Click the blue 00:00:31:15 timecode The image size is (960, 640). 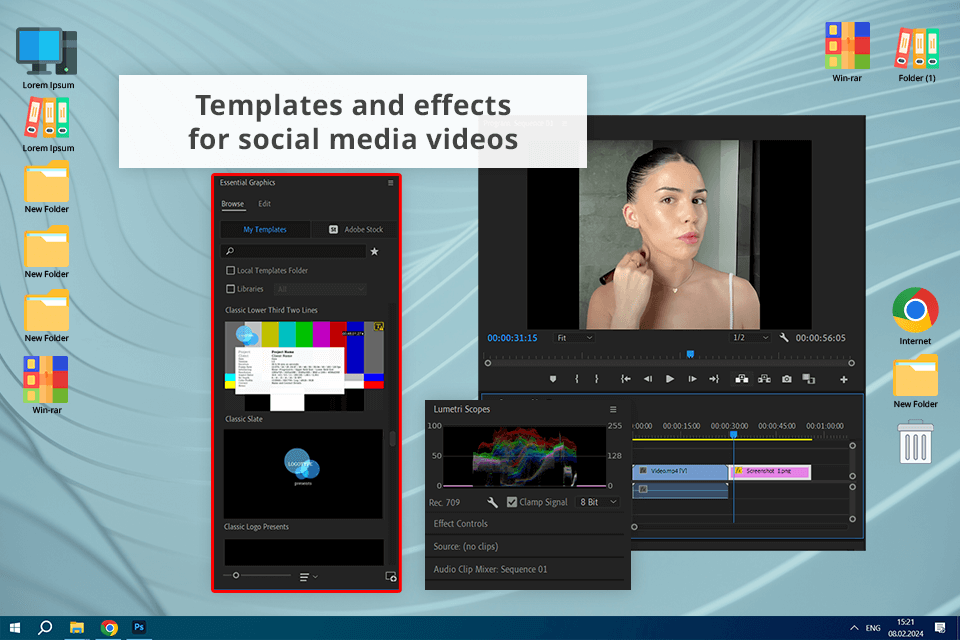point(512,338)
